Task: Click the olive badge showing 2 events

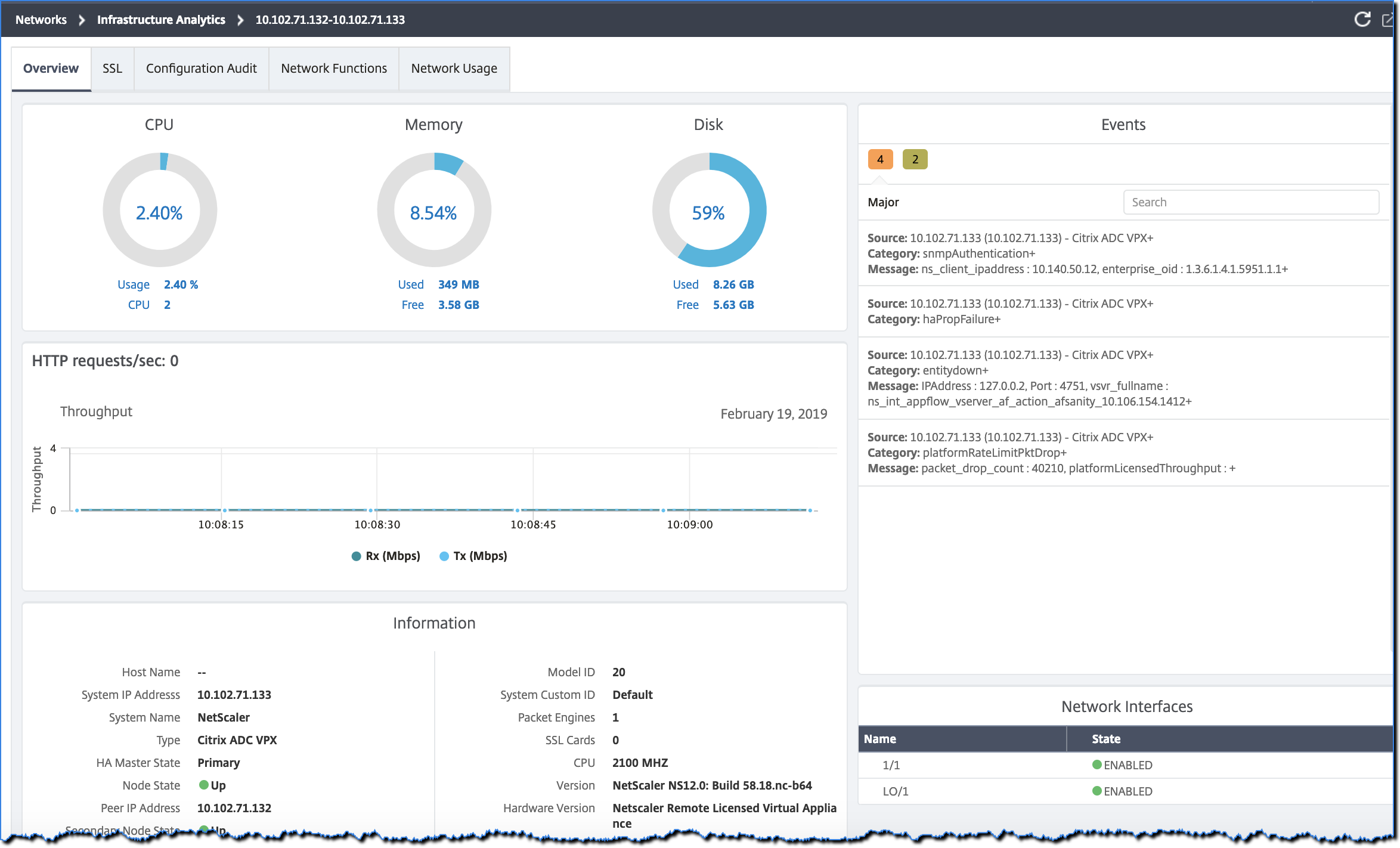Action: pos(915,159)
